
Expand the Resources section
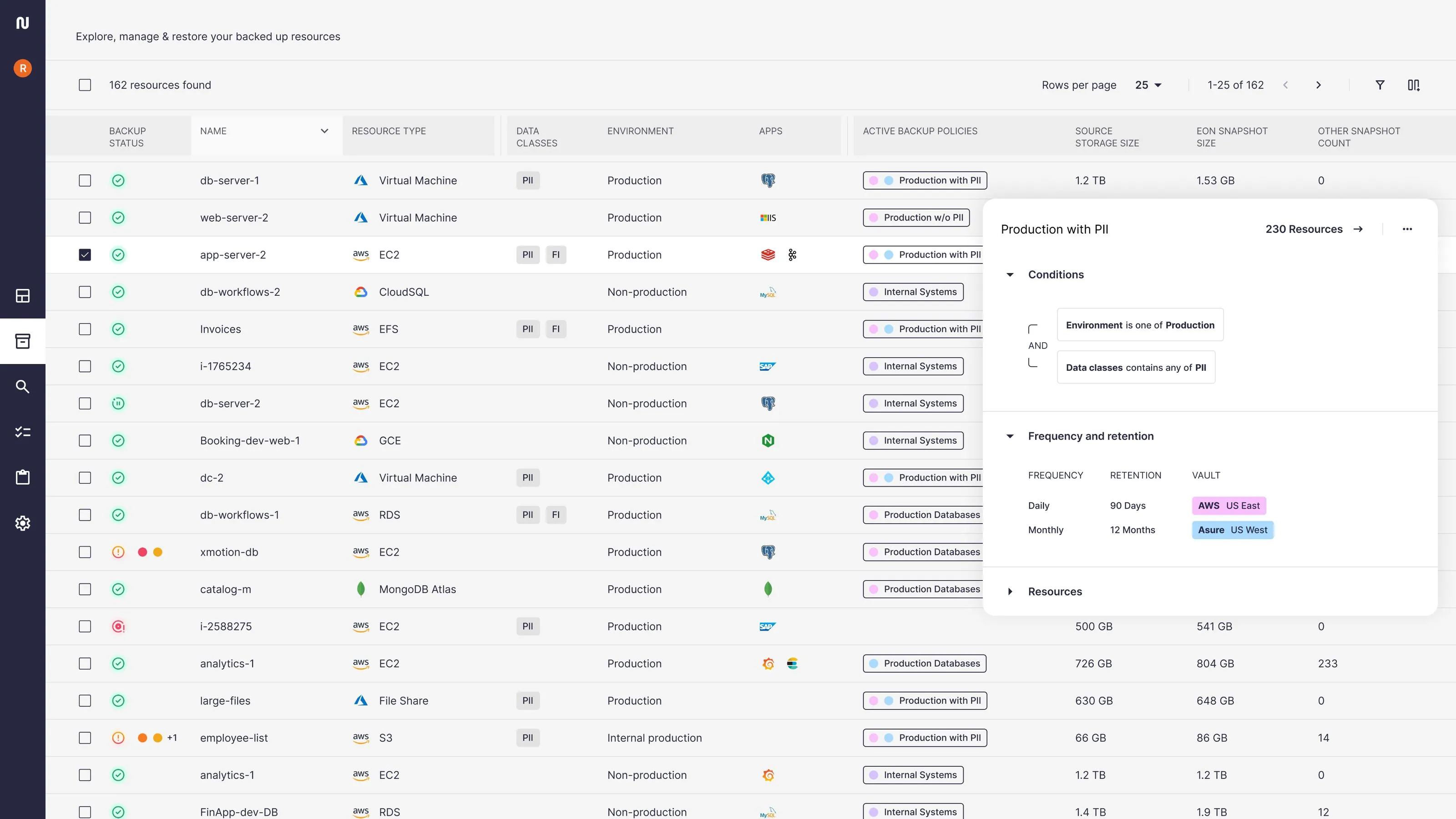[1010, 592]
